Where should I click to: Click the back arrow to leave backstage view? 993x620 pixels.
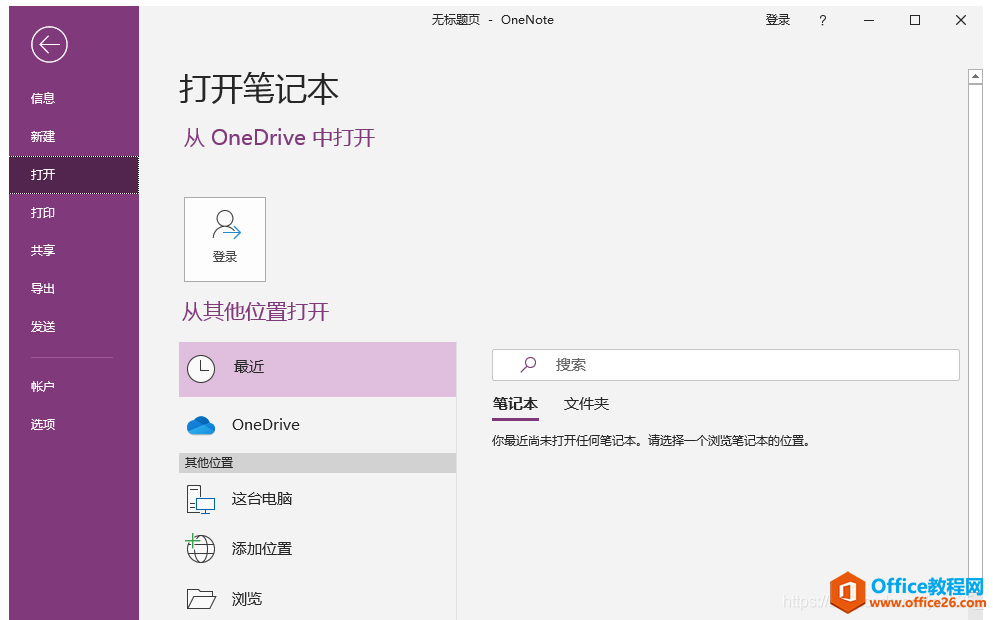pos(48,45)
